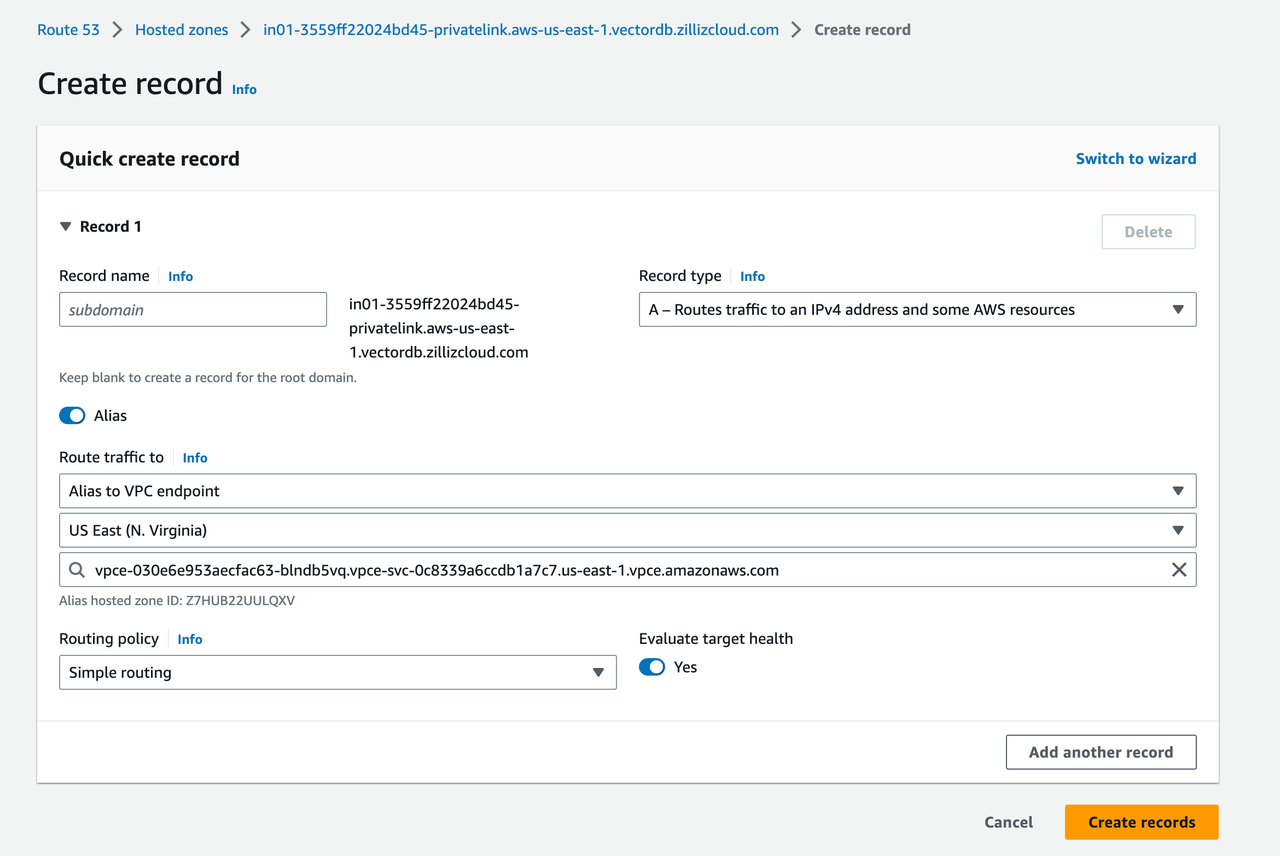Click Switch to wizard link
This screenshot has height=856, width=1280.
point(1135,159)
